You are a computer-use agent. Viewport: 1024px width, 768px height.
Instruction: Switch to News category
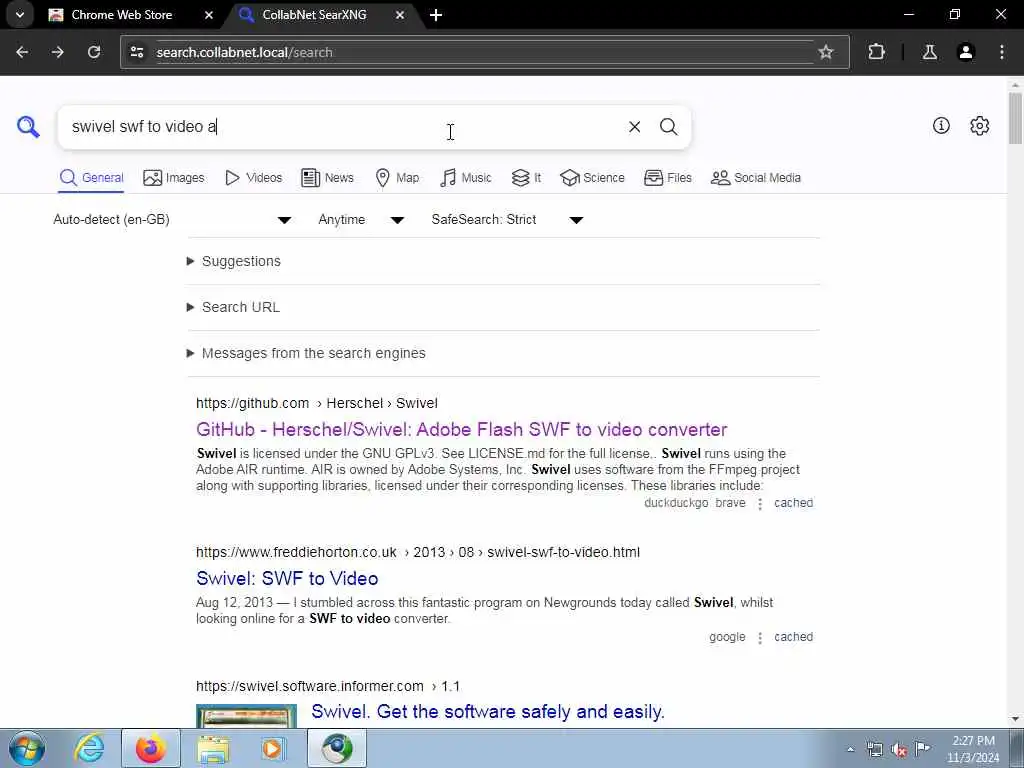[327, 178]
